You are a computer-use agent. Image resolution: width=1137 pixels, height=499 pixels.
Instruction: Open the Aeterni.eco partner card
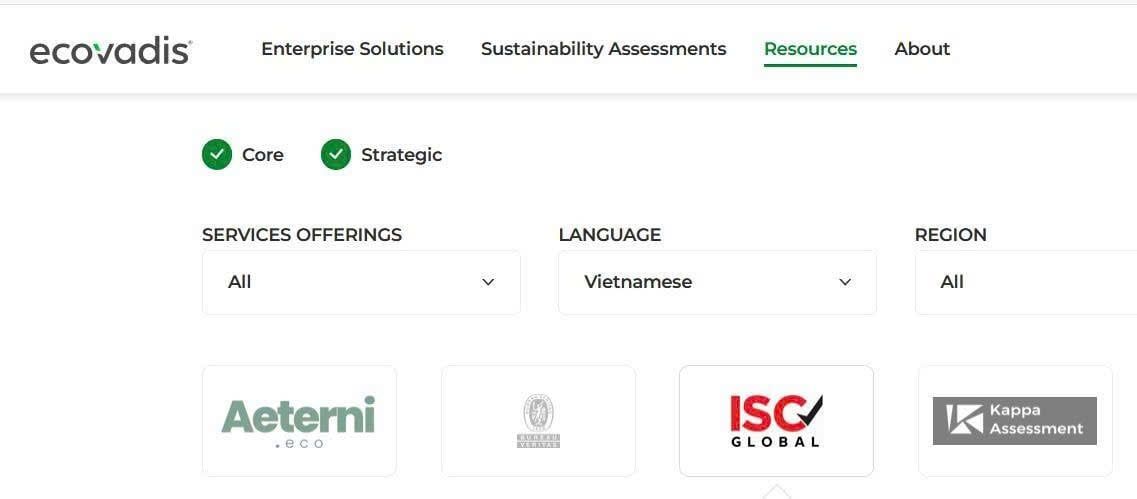click(x=299, y=421)
